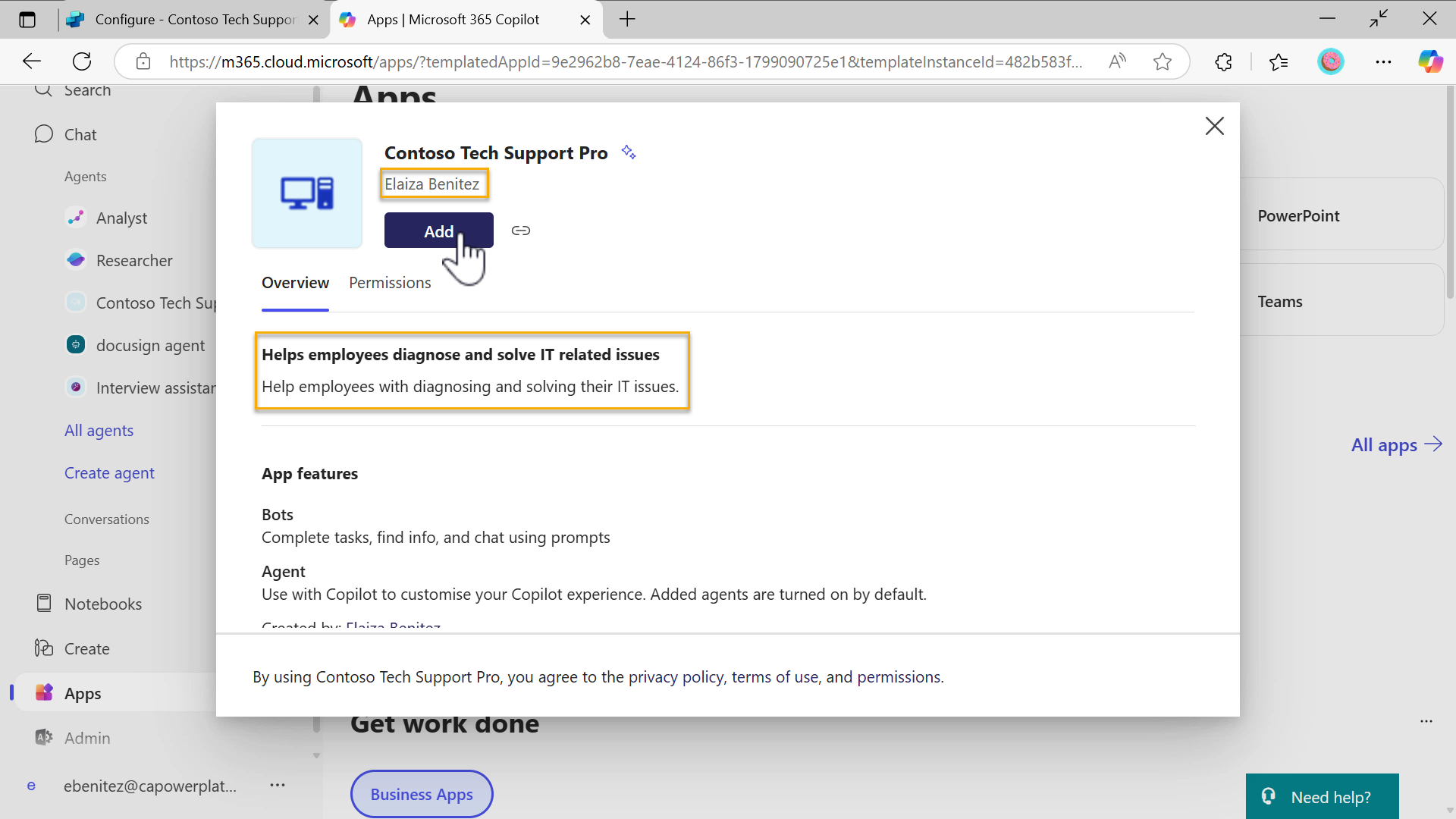Open the Analyst agent
Viewport: 1456px width, 819px height.
click(x=121, y=218)
